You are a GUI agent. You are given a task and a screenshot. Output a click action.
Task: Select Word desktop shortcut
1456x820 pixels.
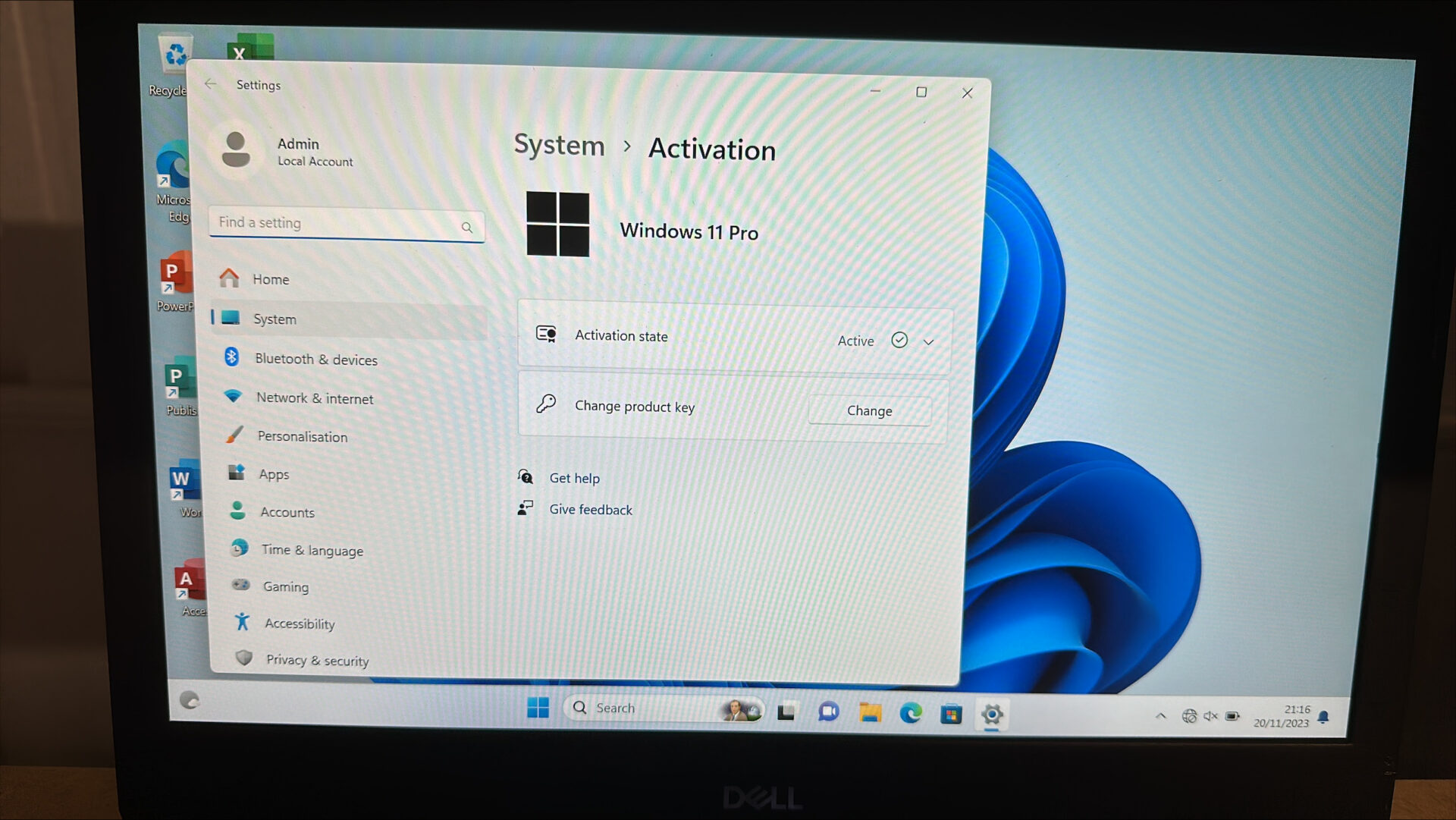point(185,489)
